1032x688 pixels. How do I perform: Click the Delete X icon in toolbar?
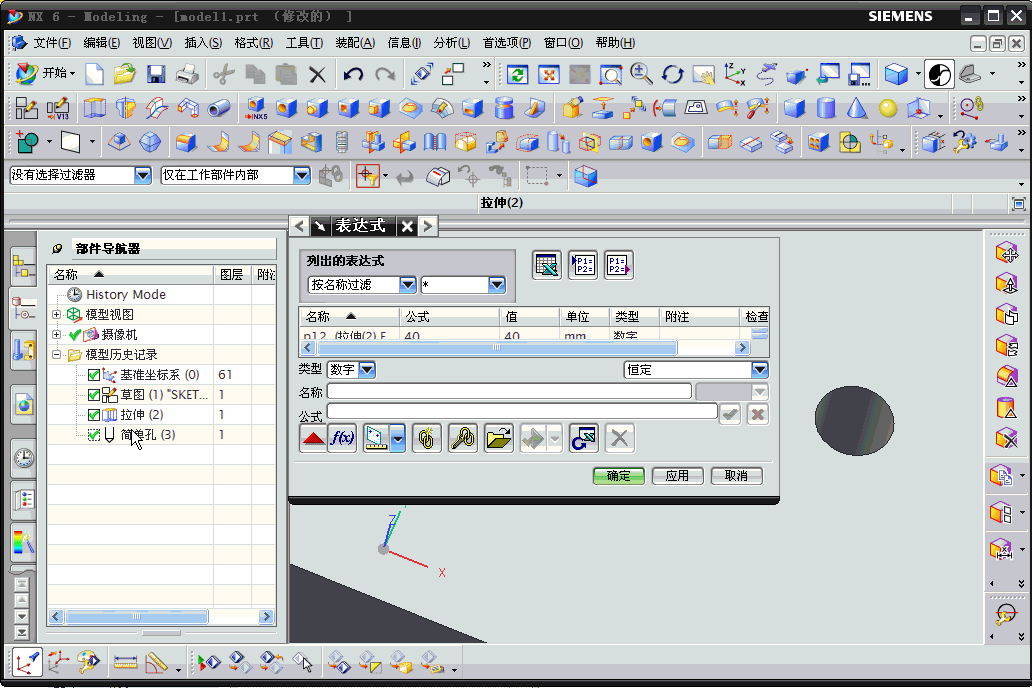(317, 74)
